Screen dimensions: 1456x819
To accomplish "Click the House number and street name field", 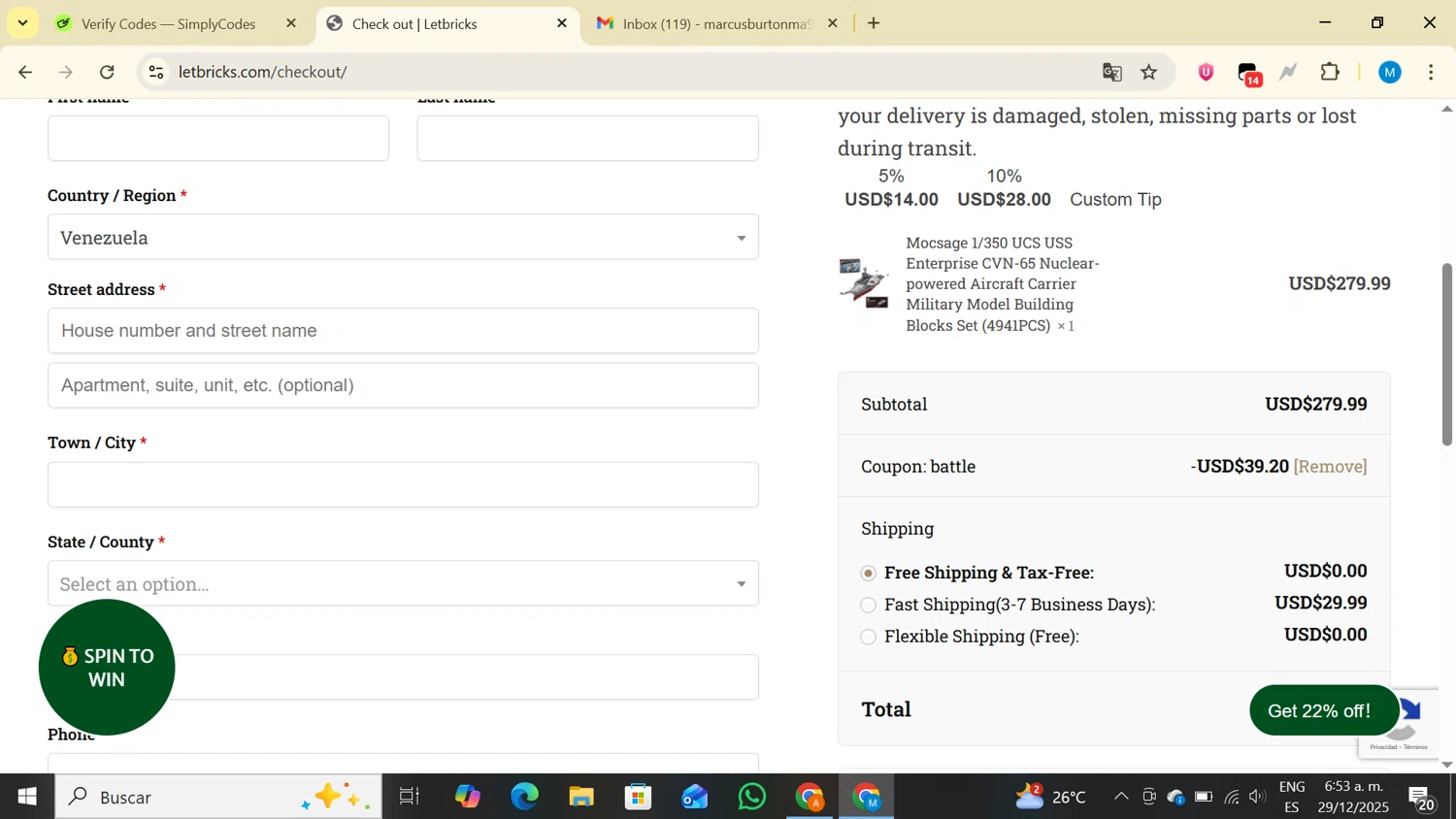I will click(403, 331).
